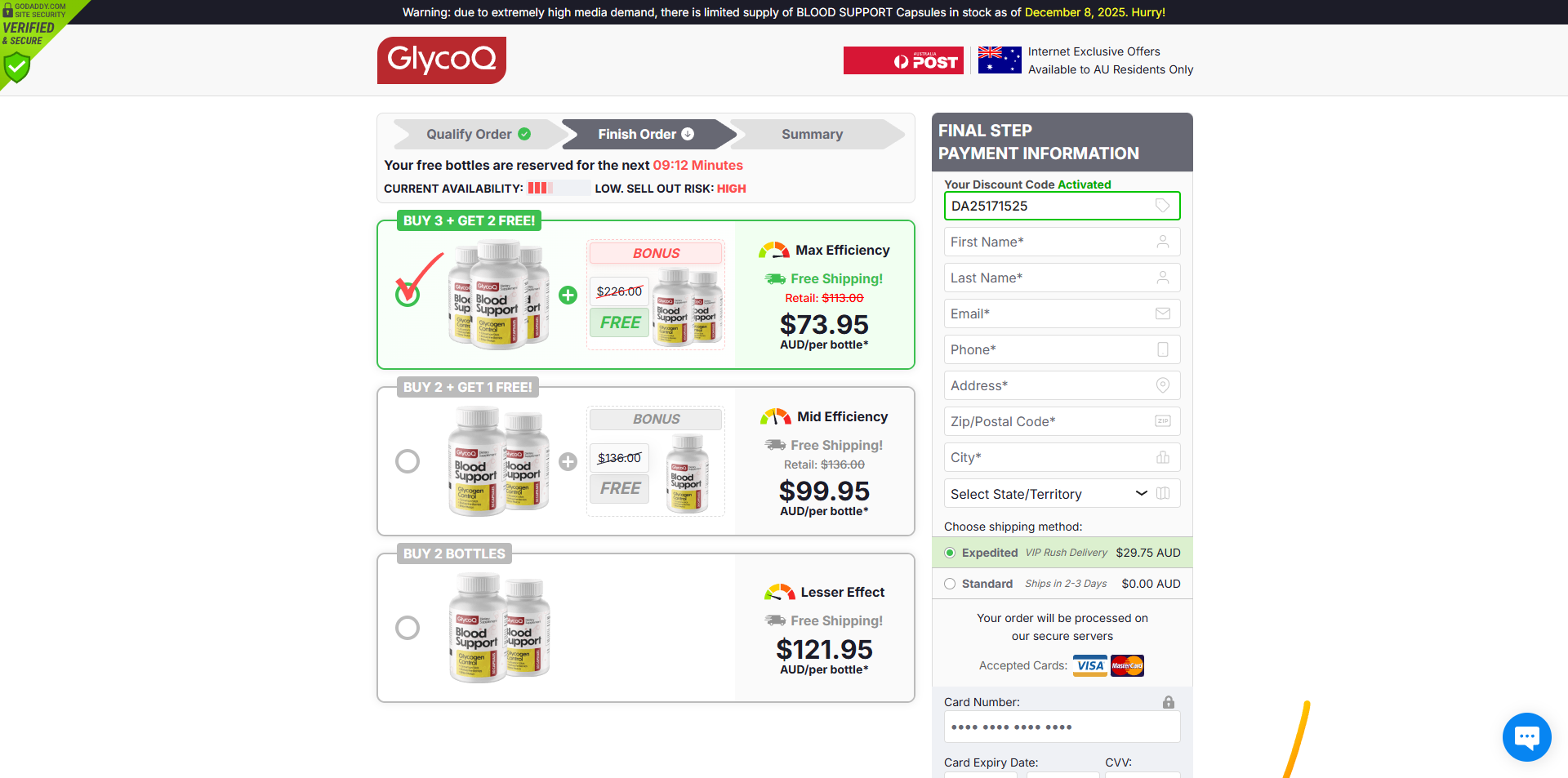Click the green check icon on Qualify Order
Viewport: 1568px width, 778px height.
coord(524,134)
